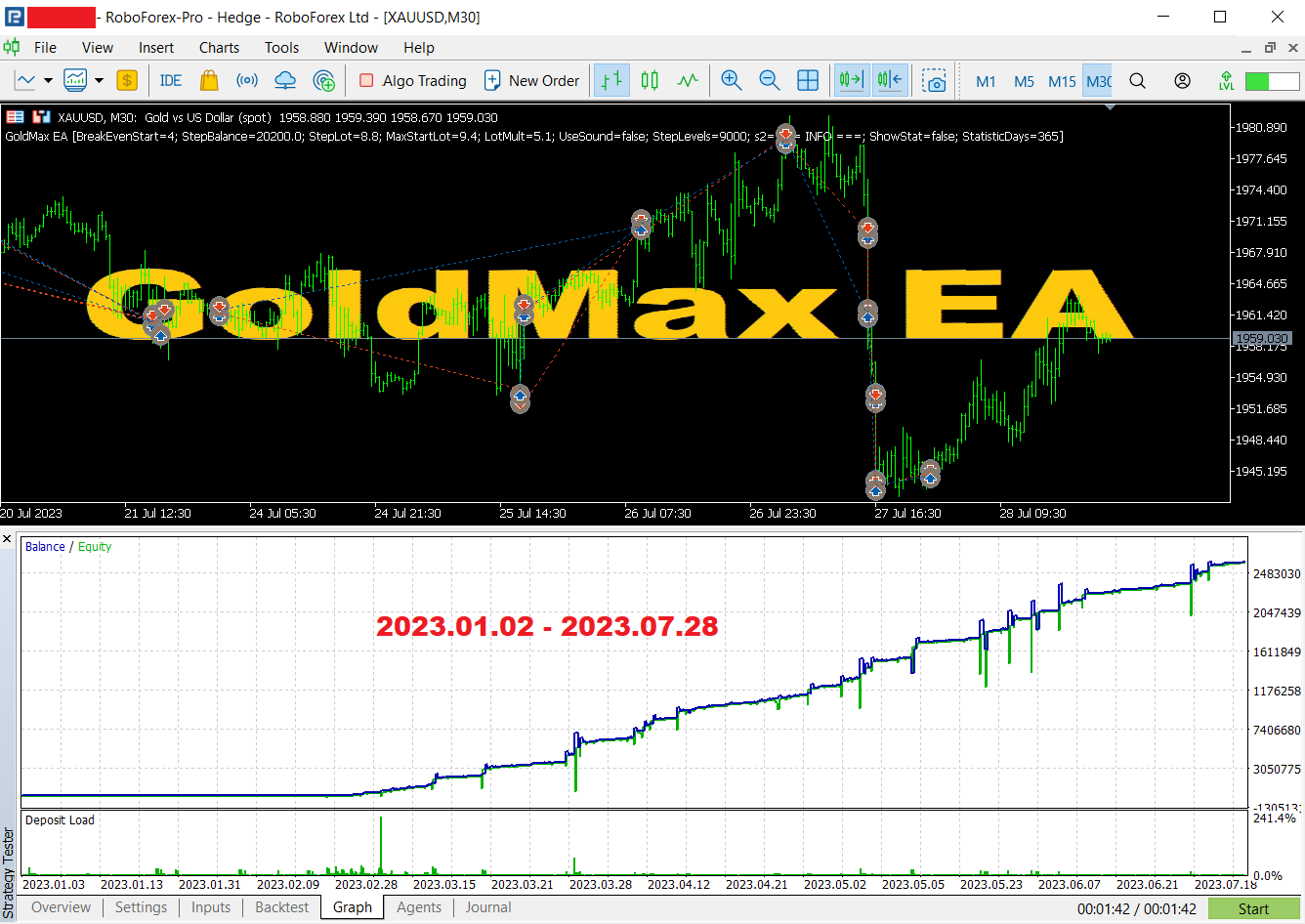Click the one-click trading panel icon on chart
1305x924 pixels.
[x=15, y=116]
